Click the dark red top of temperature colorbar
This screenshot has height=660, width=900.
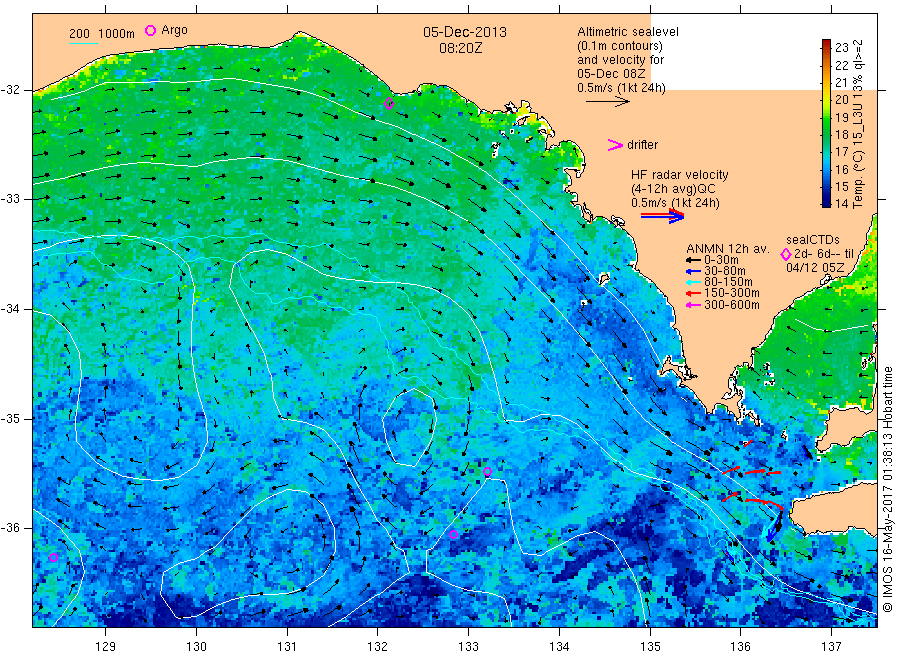826,42
